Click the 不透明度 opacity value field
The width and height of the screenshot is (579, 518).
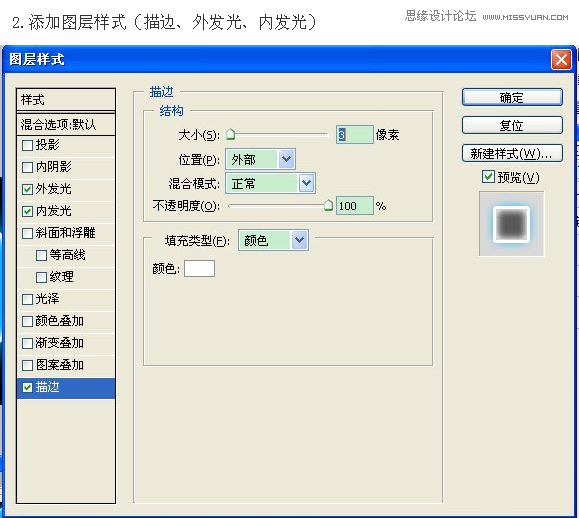pyautogui.click(x=354, y=206)
